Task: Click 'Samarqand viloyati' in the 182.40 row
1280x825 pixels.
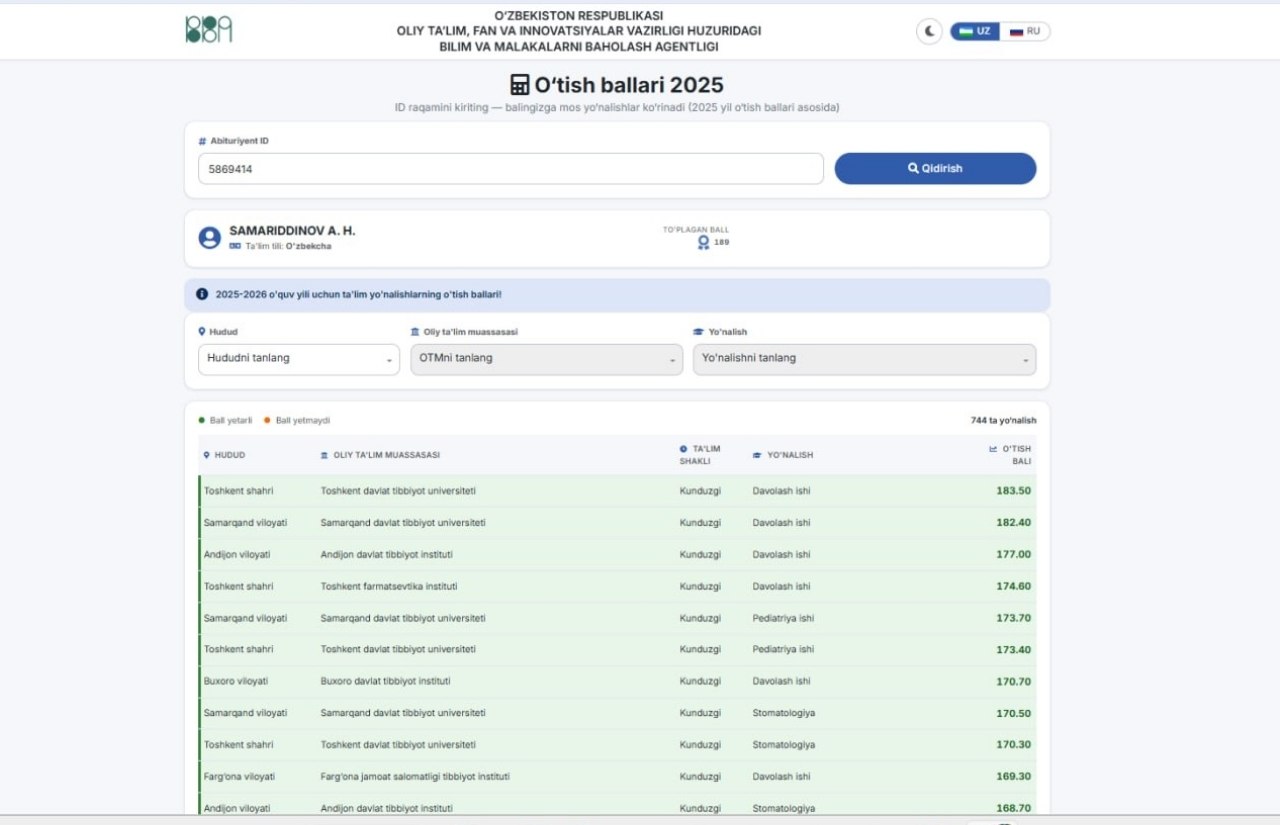Action: 245,523
